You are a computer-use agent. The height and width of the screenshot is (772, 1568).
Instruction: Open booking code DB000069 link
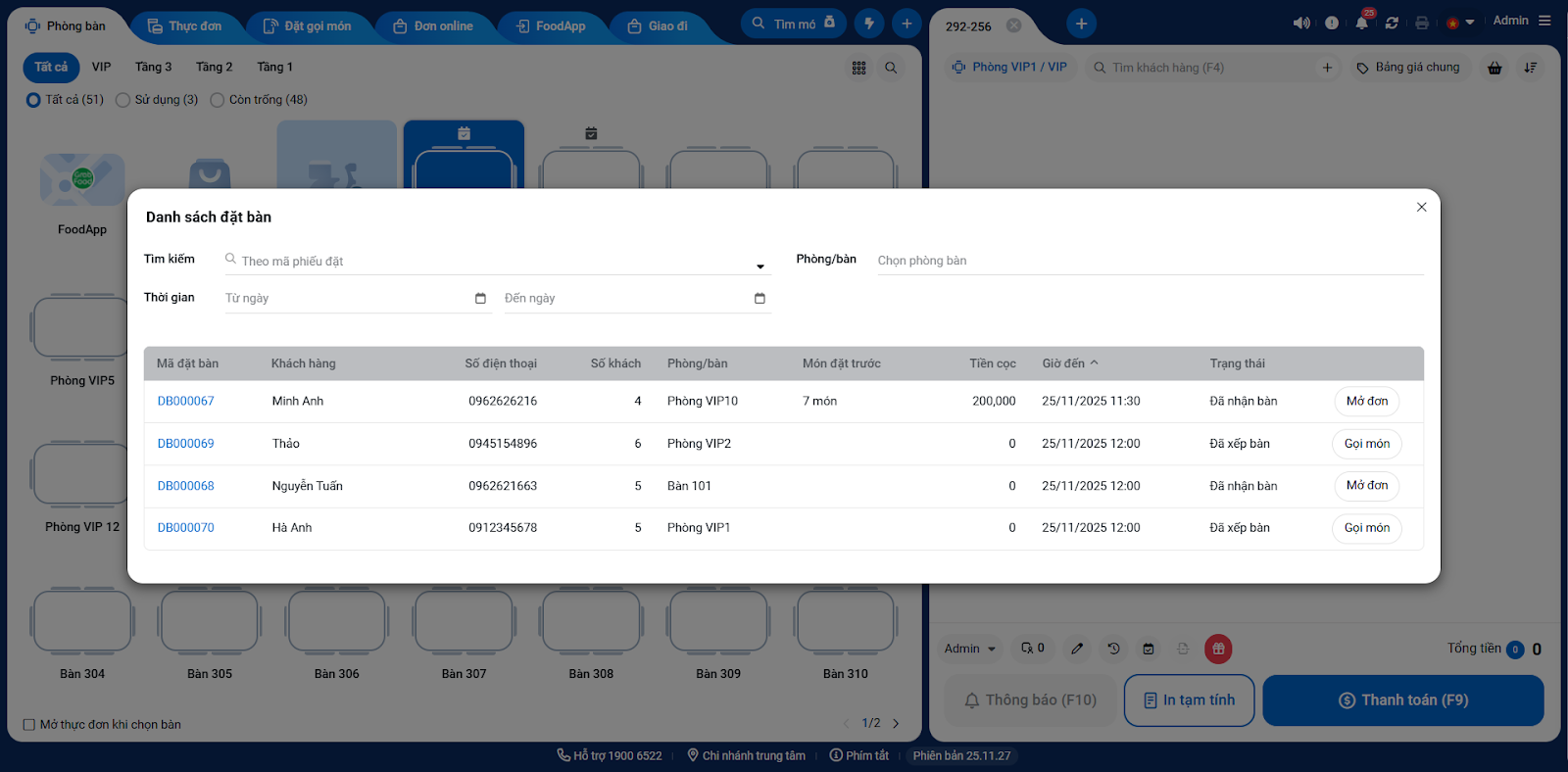click(x=186, y=444)
